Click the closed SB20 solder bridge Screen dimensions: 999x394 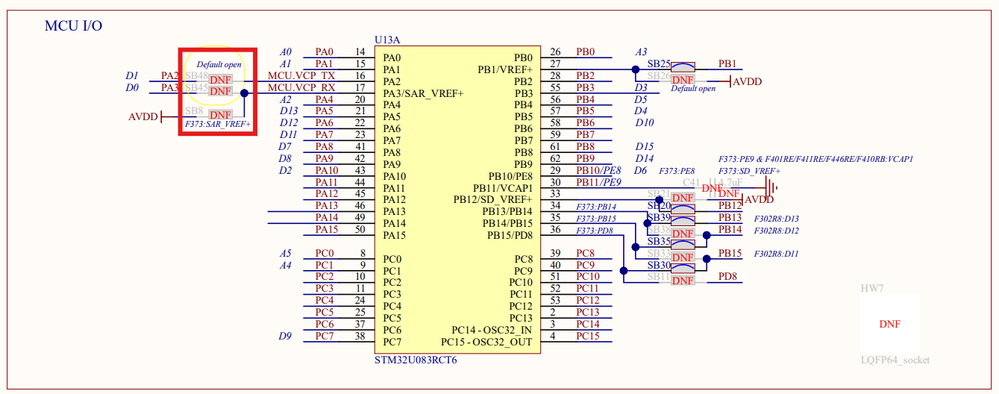[x=682, y=209]
